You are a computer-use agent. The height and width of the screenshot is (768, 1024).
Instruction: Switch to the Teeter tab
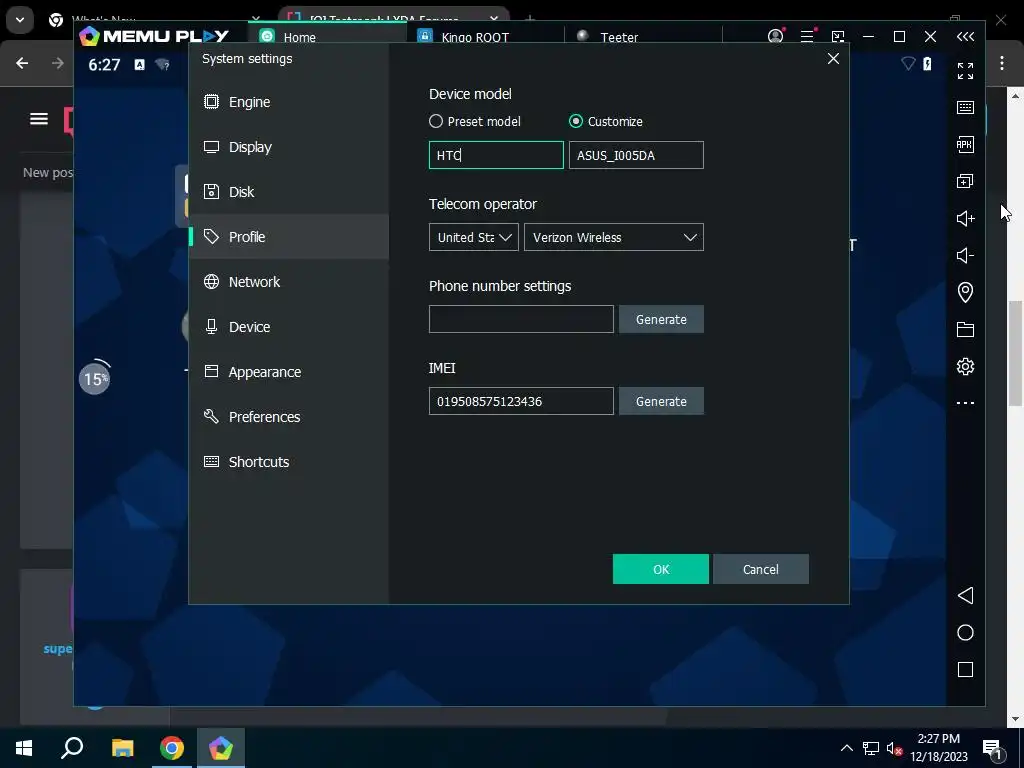pos(643,37)
